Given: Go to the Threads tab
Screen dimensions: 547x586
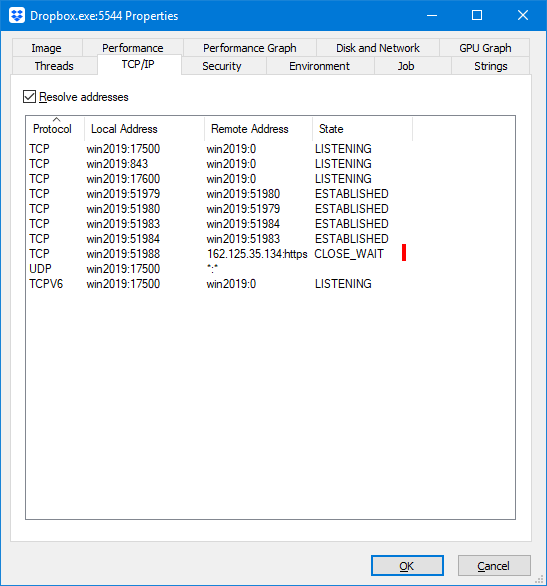Looking at the screenshot, I should coord(55,66).
